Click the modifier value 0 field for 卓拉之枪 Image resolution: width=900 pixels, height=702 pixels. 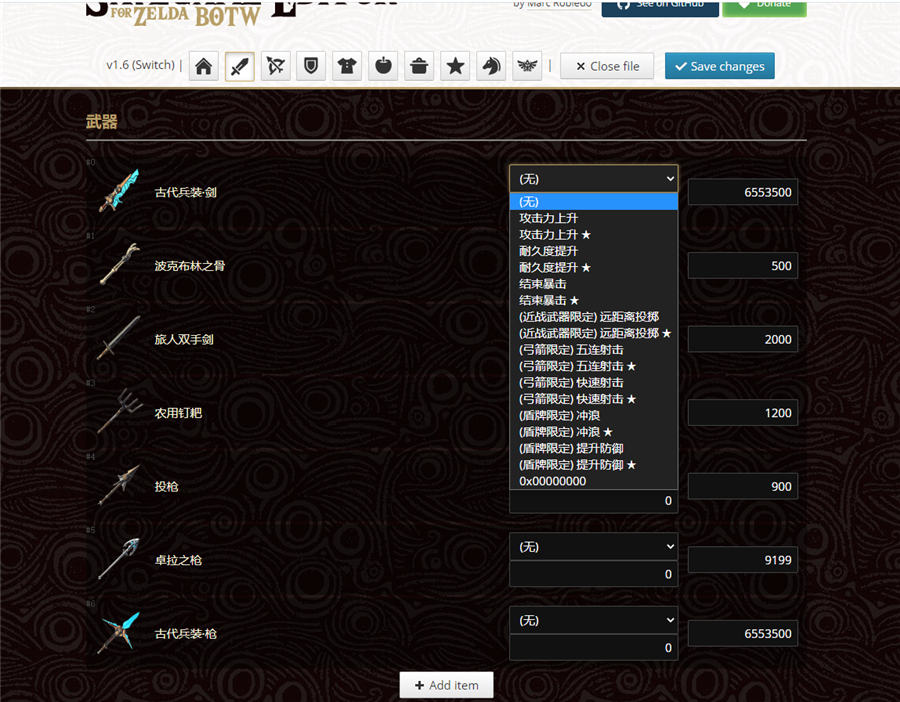(x=593, y=574)
